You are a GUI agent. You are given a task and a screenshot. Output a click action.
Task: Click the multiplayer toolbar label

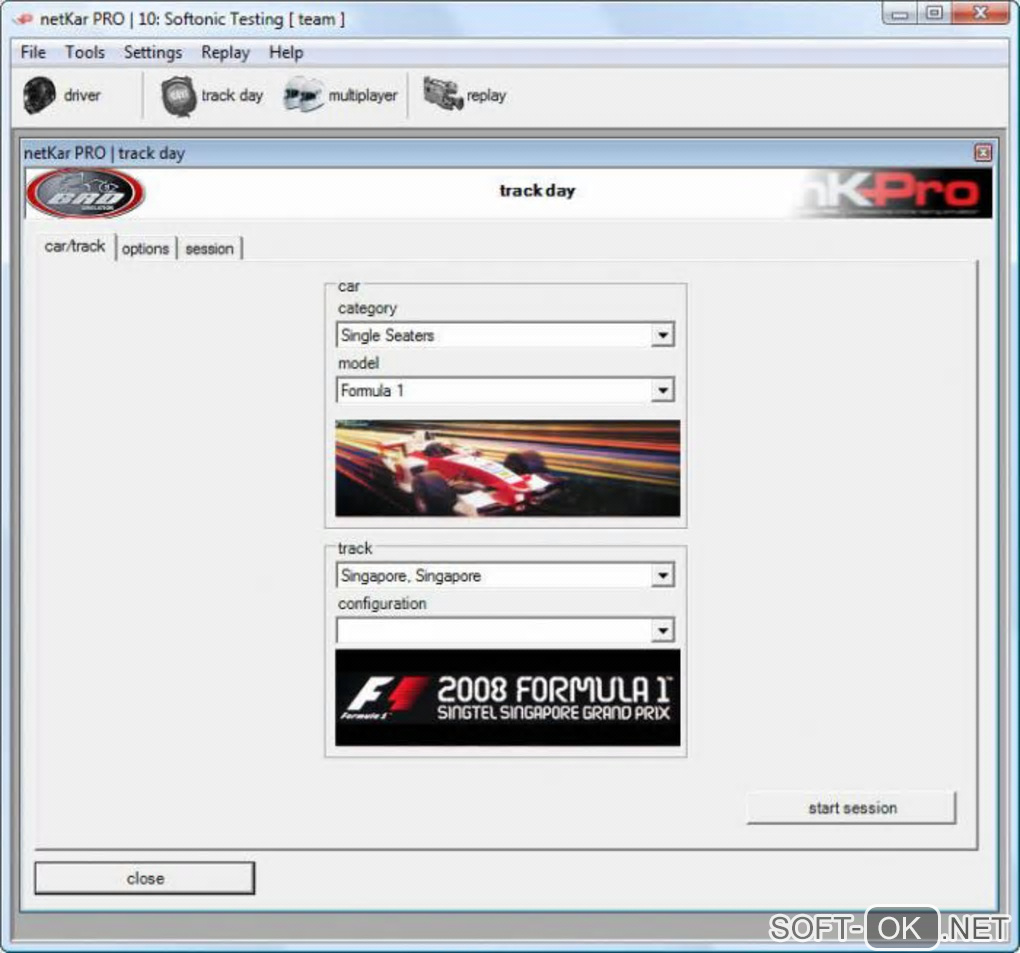click(x=362, y=96)
